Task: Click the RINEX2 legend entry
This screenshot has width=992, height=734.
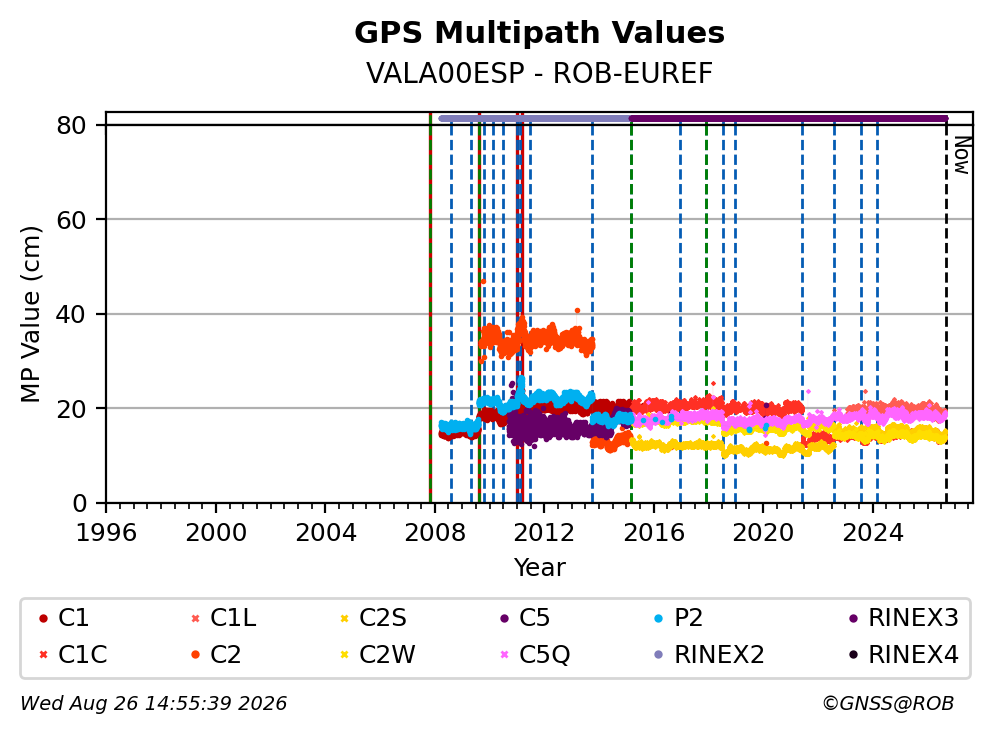Action: (x=709, y=655)
